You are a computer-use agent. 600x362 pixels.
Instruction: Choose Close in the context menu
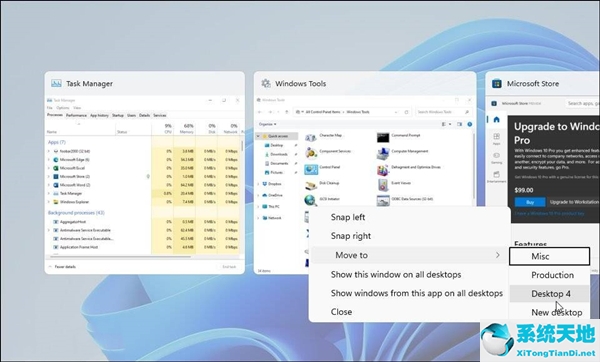pos(341,312)
